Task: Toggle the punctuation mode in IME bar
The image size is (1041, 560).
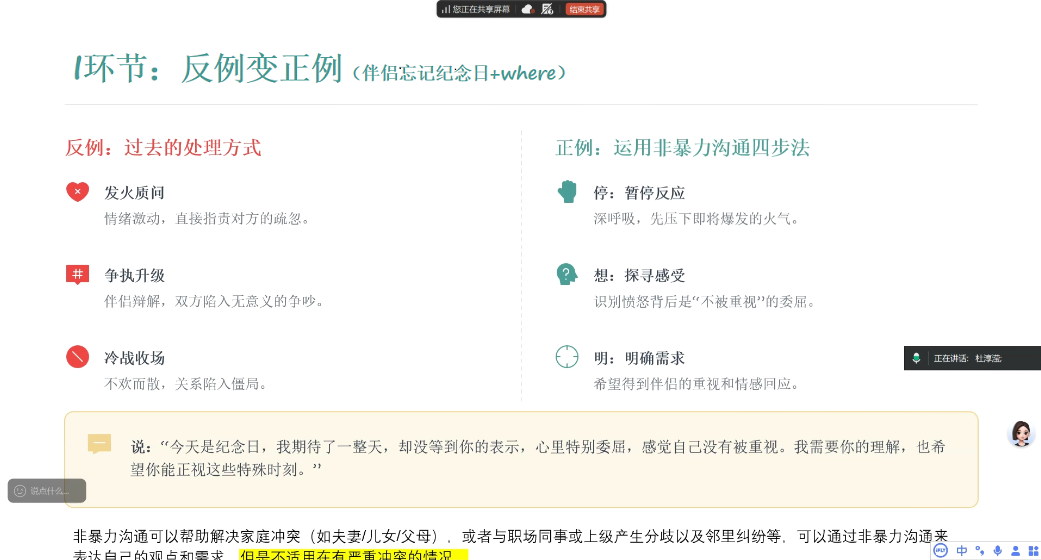Action: click(980, 551)
